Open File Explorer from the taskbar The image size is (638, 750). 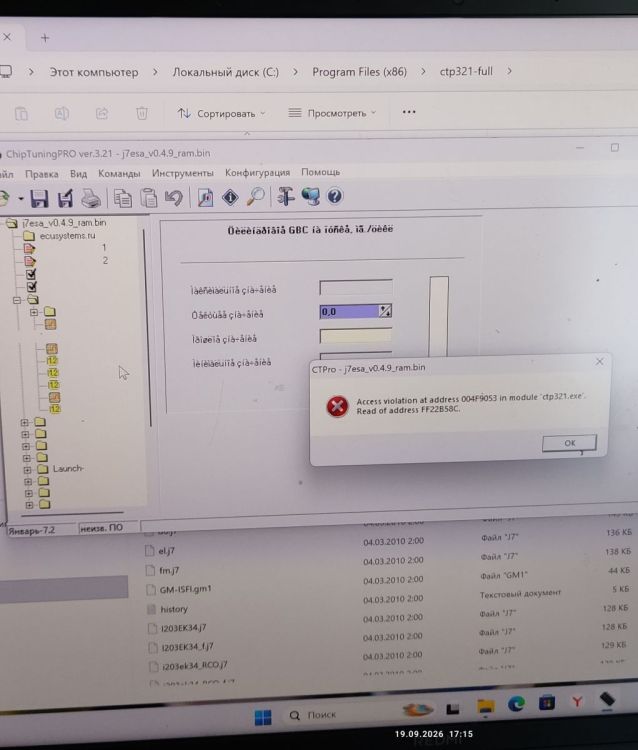click(x=485, y=706)
